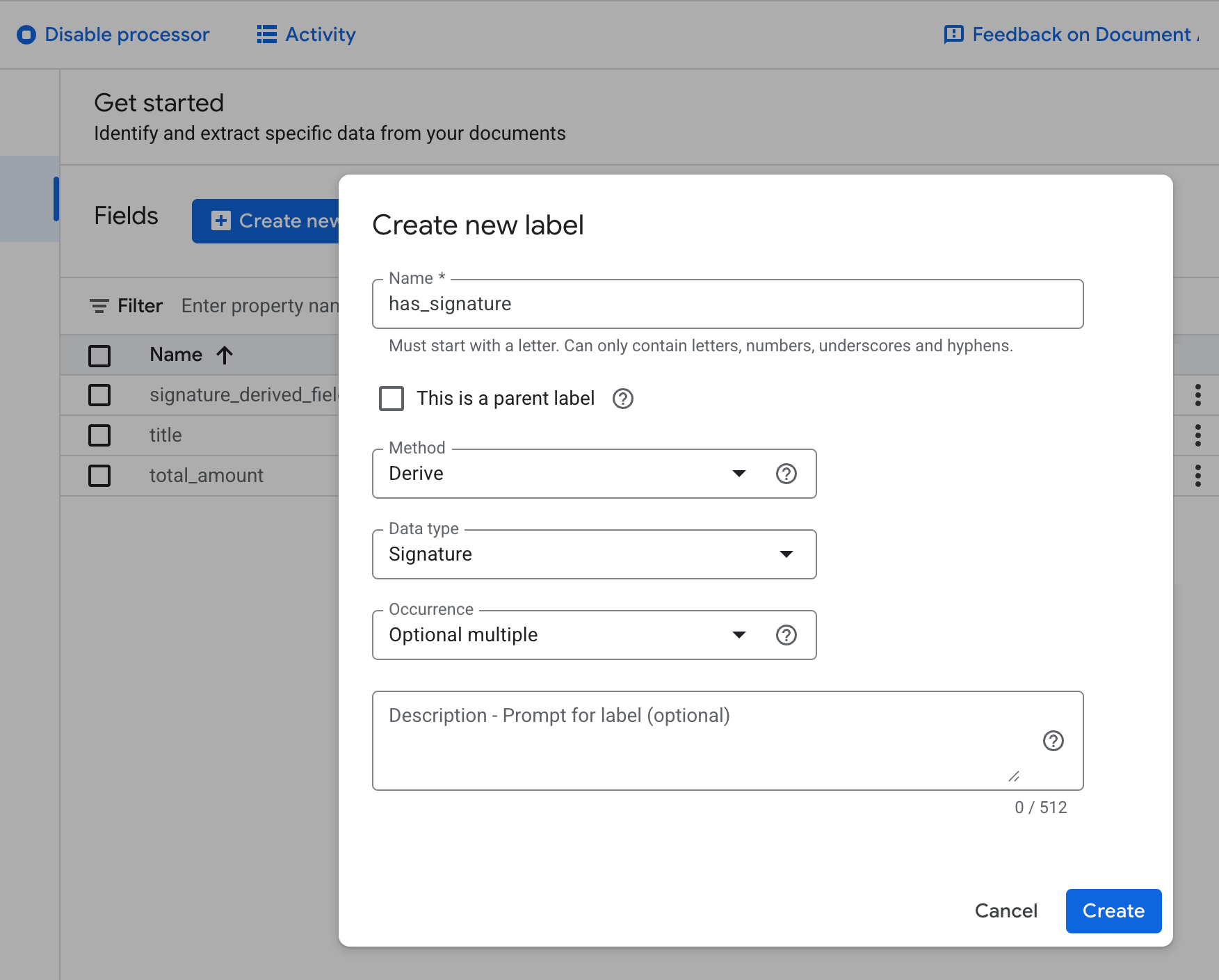This screenshot has height=980, width=1219.
Task: Click the Filter icon above the fields table
Action: coord(99,305)
